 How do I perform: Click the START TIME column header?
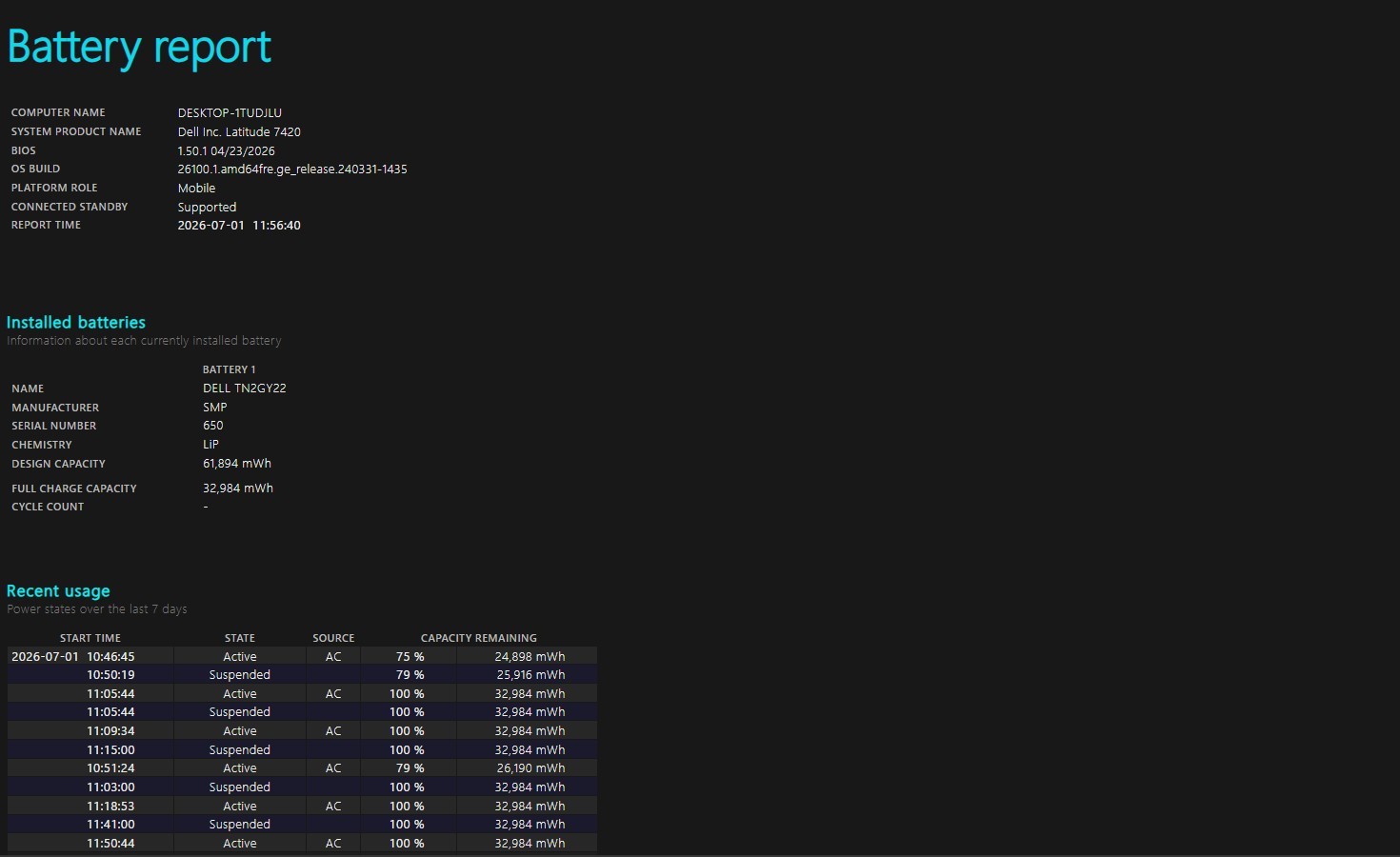(x=90, y=638)
